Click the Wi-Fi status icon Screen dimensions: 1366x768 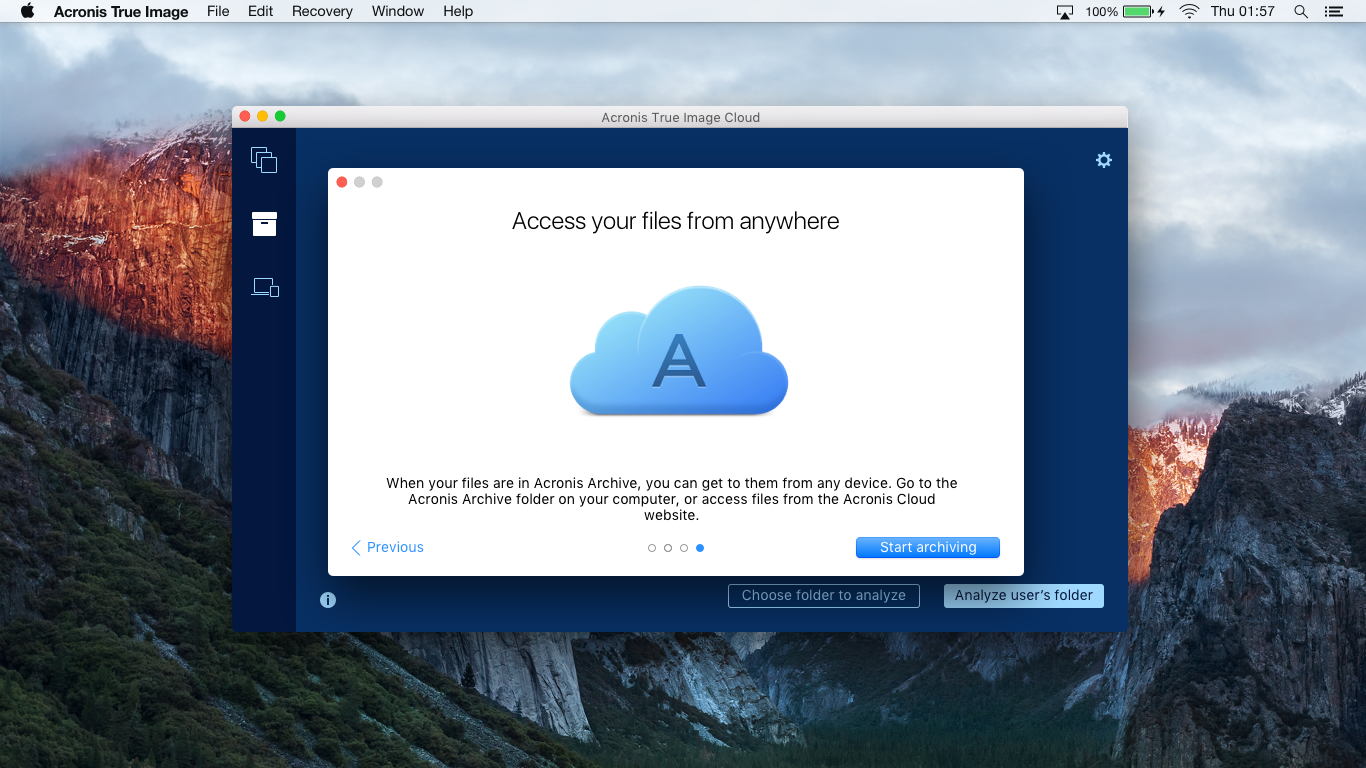click(x=1189, y=11)
